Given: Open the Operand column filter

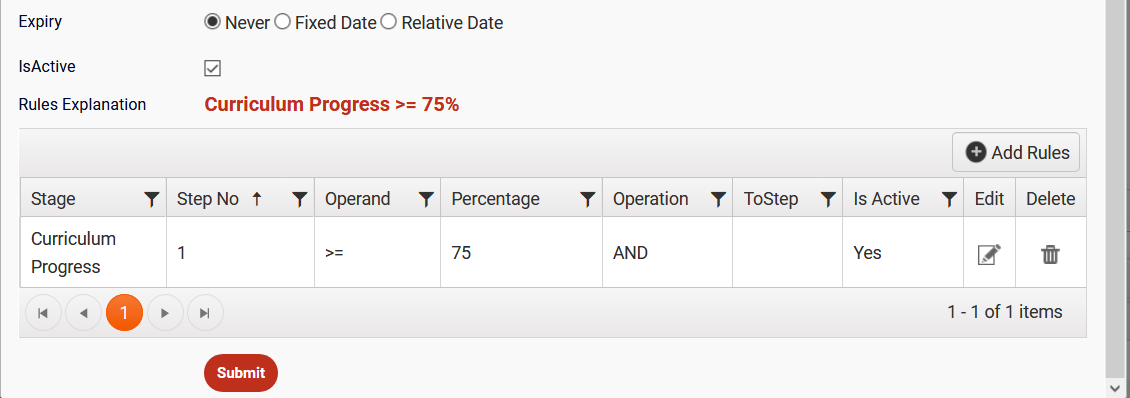Looking at the screenshot, I should pos(427,200).
